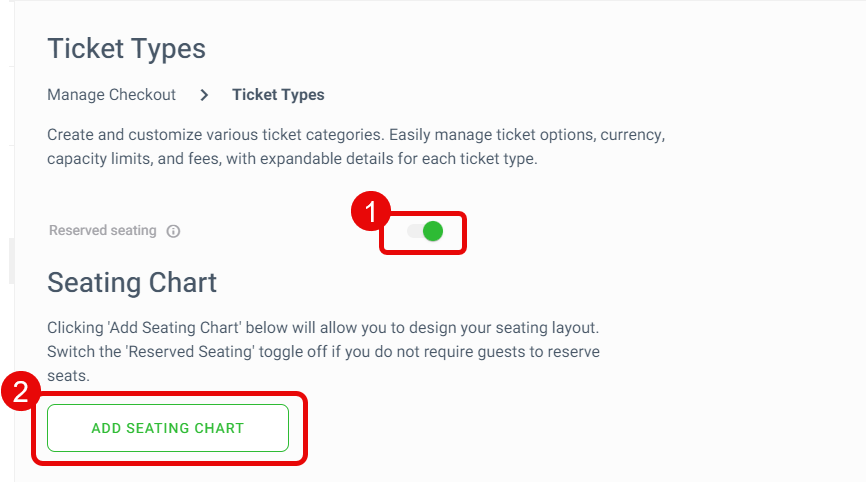Image resolution: width=866 pixels, height=482 pixels.
Task: Click the breadcrumb chevron arrow
Action: (204, 95)
